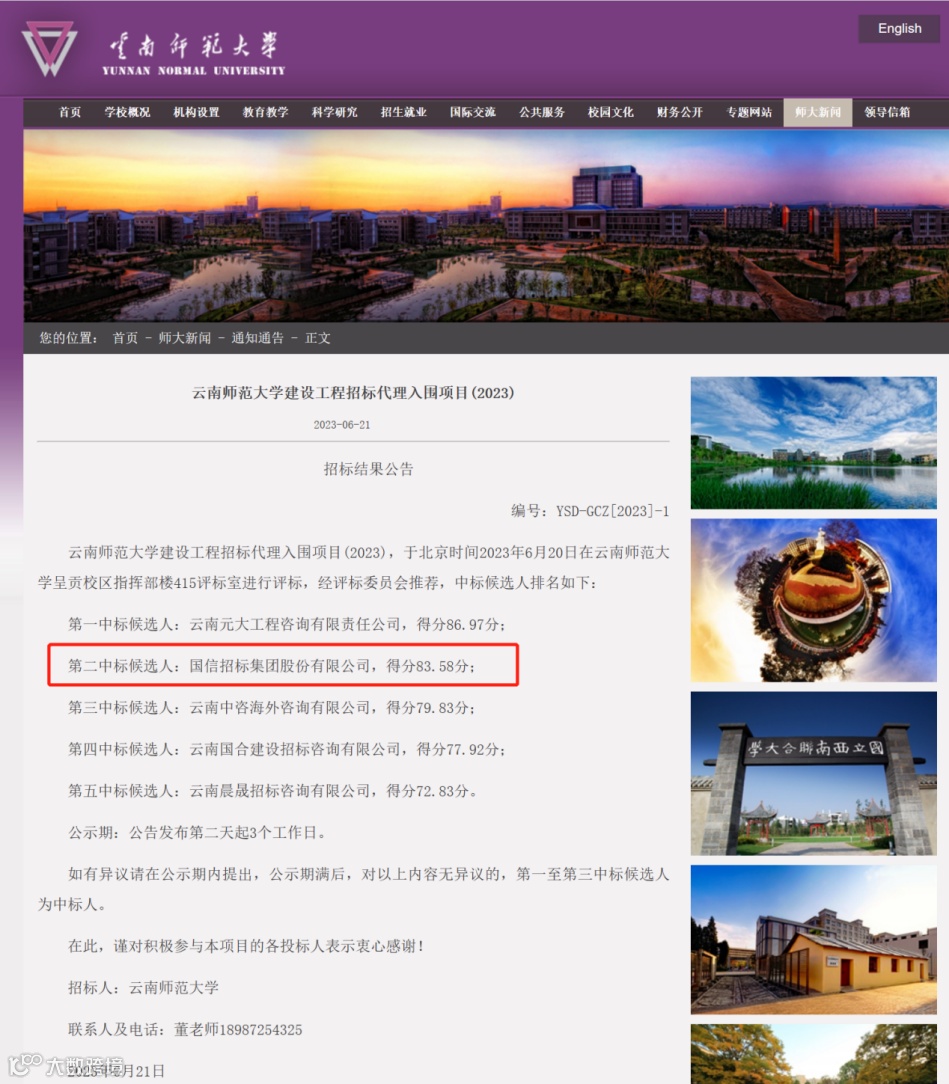
Task: Open the yellow old-classroom building thumbnail
Action: click(814, 940)
